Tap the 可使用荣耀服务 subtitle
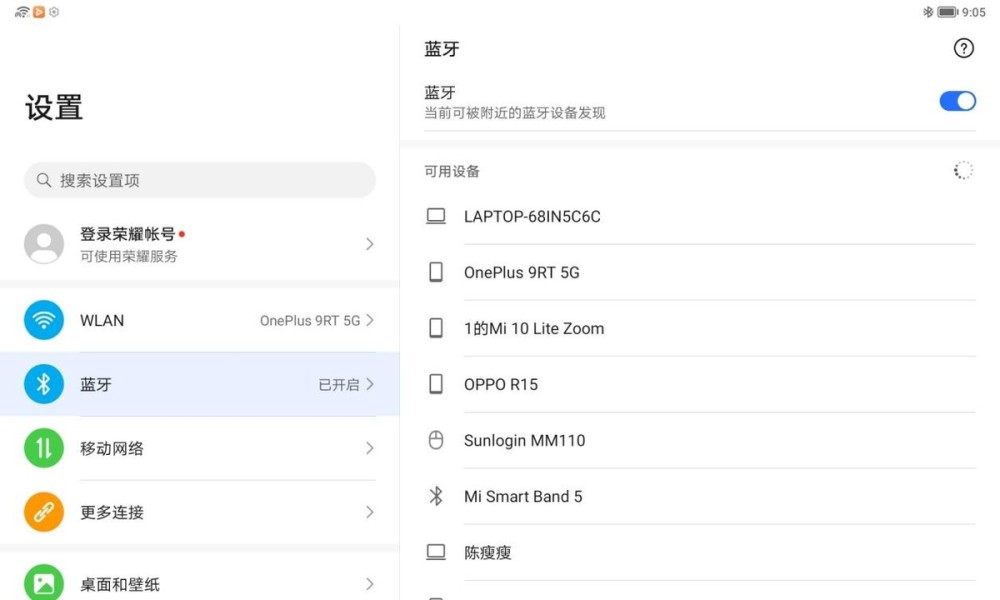The image size is (1000, 600). point(128,256)
